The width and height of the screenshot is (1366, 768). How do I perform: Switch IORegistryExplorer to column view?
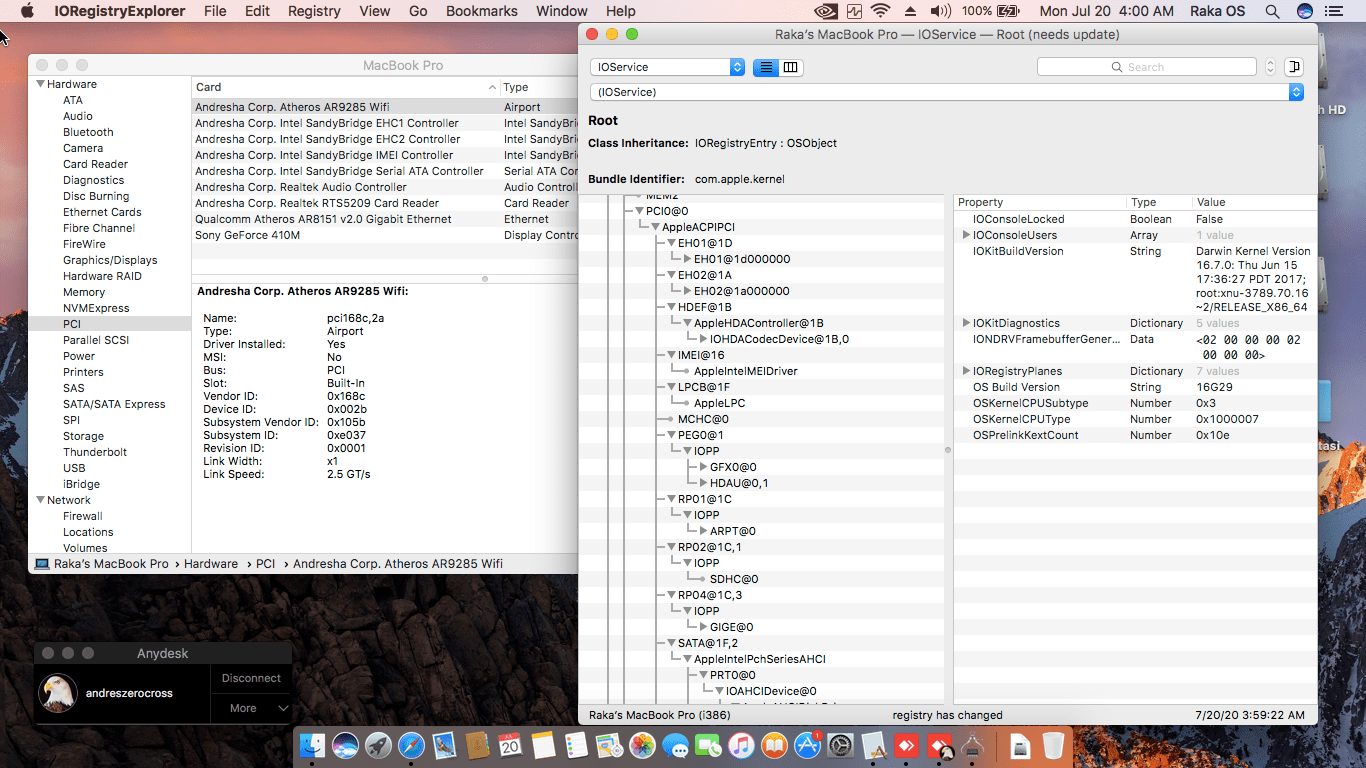(791, 67)
